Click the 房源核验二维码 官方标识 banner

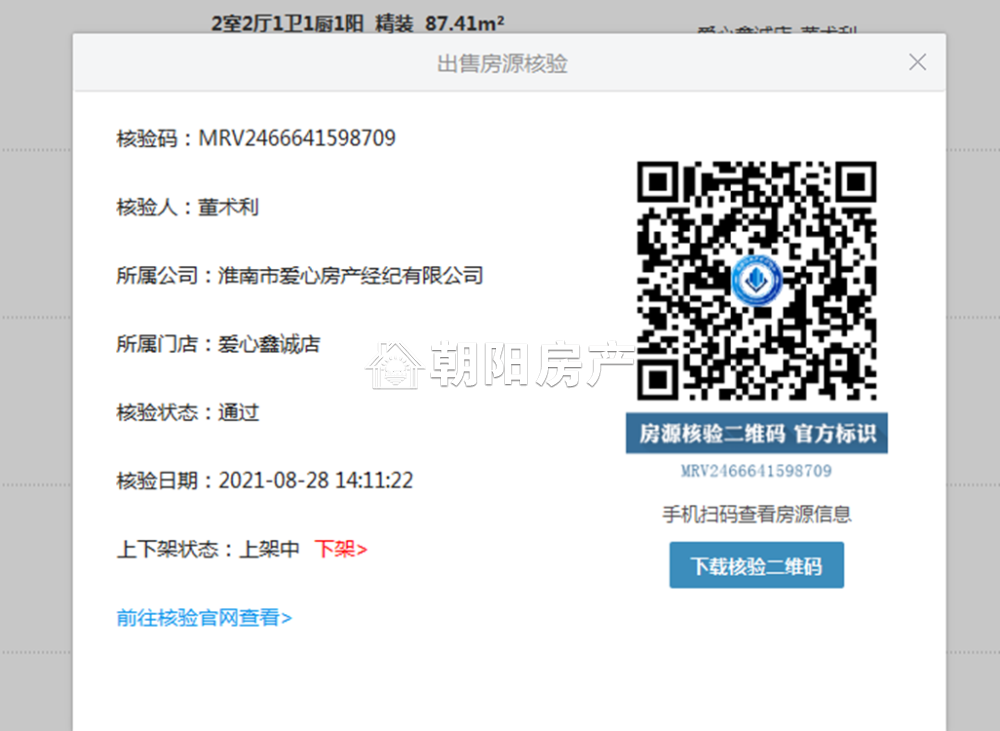pyautogui.click(x=756, y=434)
